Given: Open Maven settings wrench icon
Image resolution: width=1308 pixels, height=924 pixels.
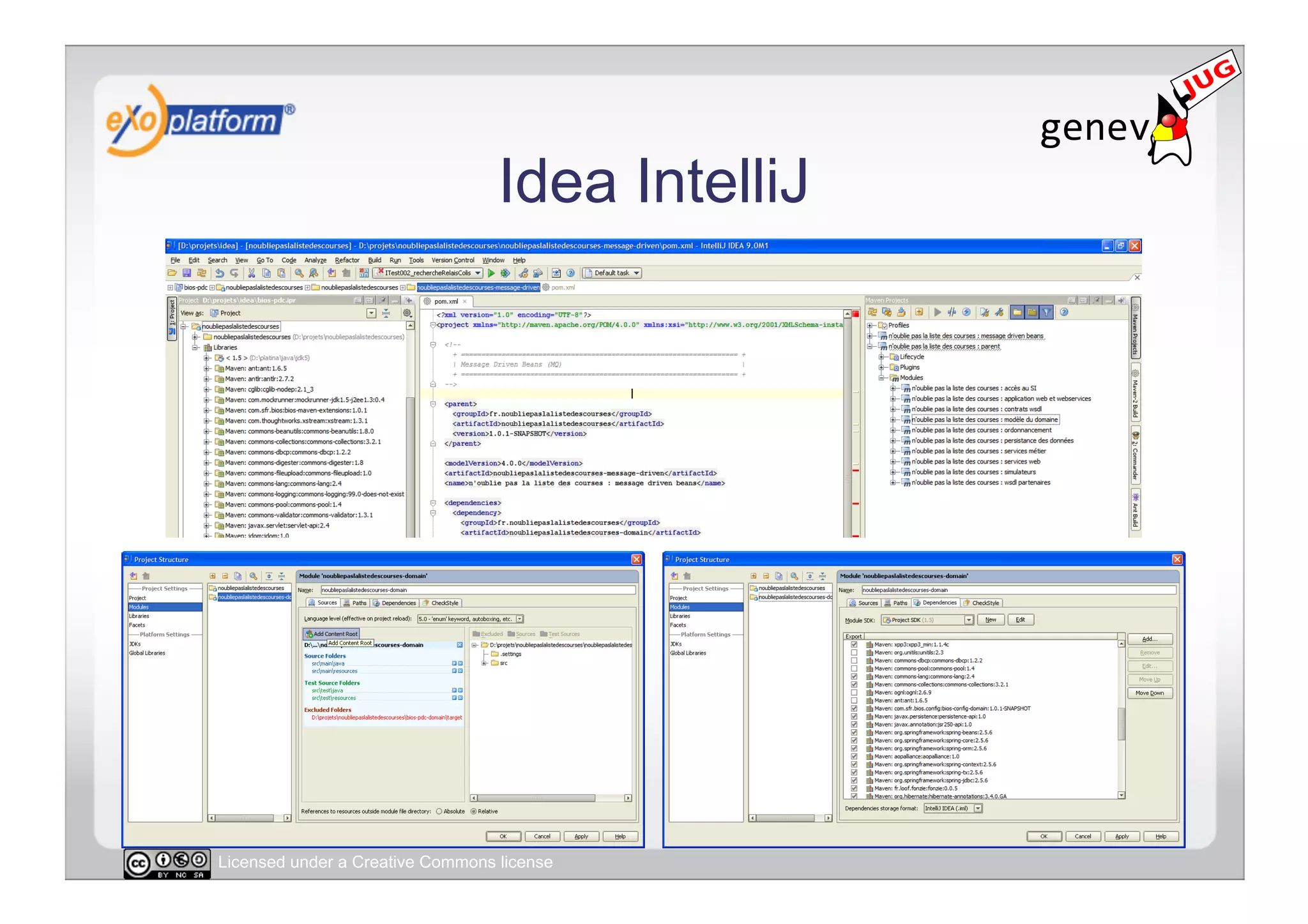Looking at the screenshot, I should (999, 312).
